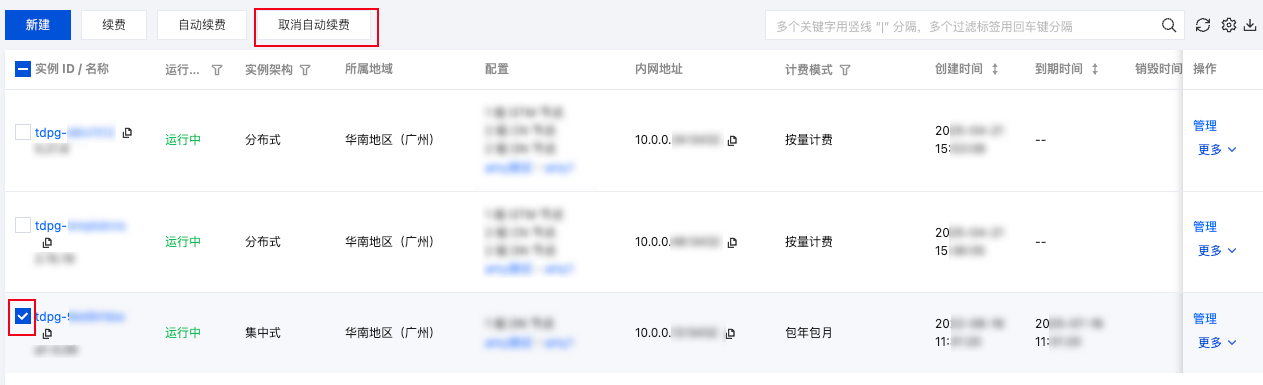1263x385 pixels.
Task: Copy the first instance ID
Action: point(127,132)
